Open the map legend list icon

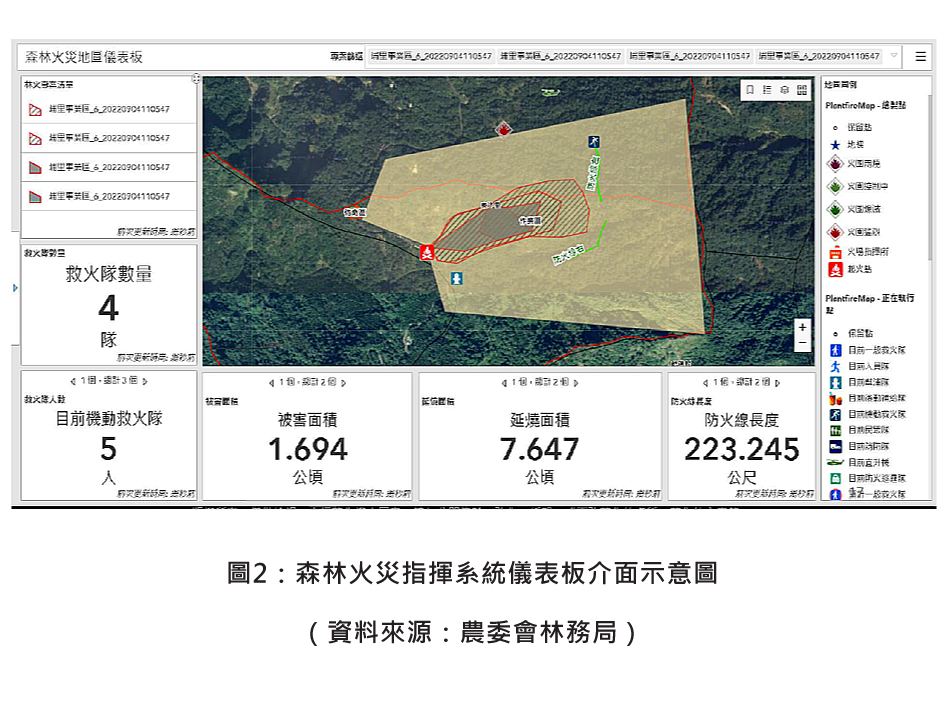click(767, 90)
